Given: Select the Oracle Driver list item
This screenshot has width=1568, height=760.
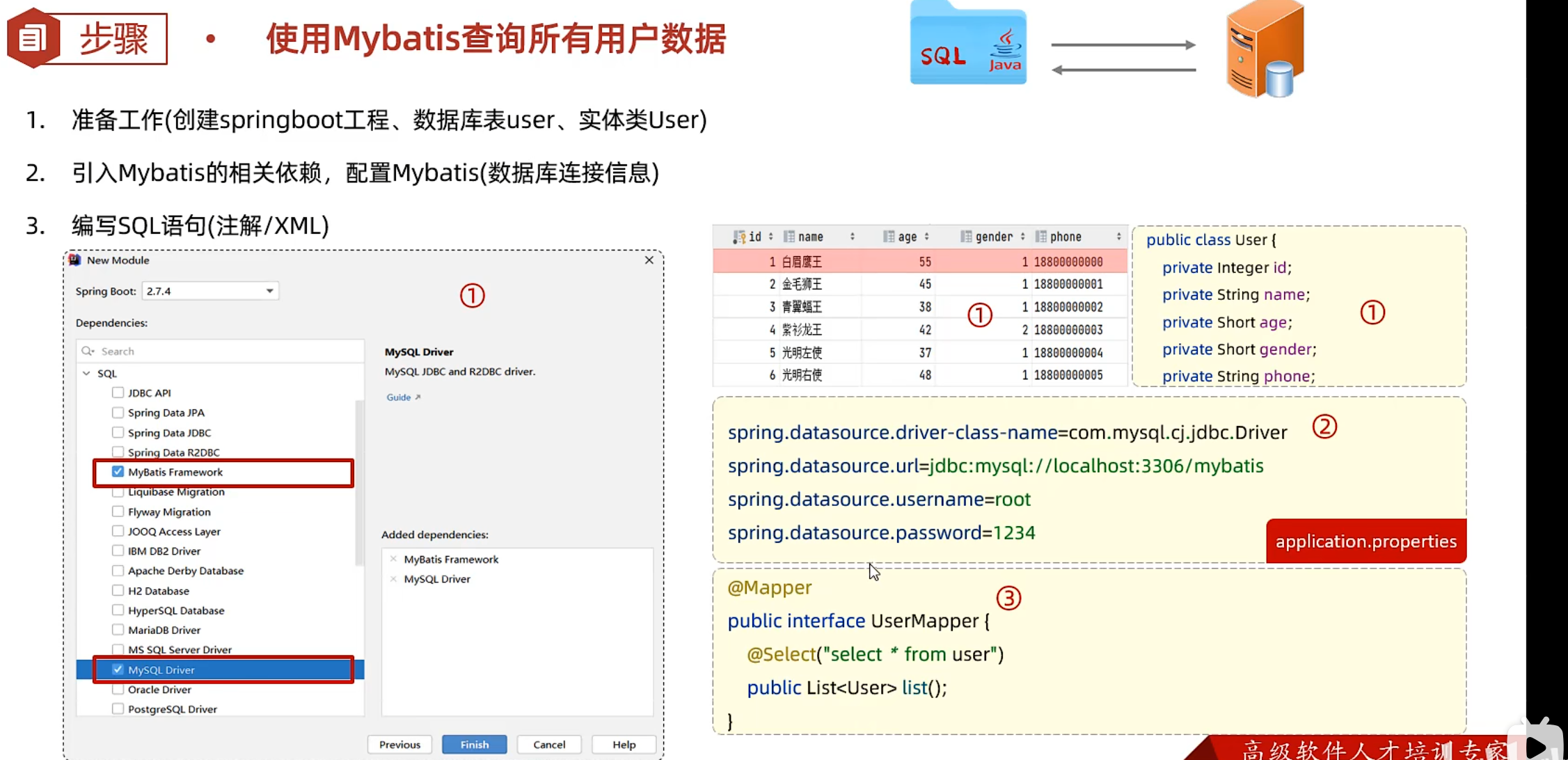Looking at the screenshot, I should pyautogui.click(x=159, y=690).
